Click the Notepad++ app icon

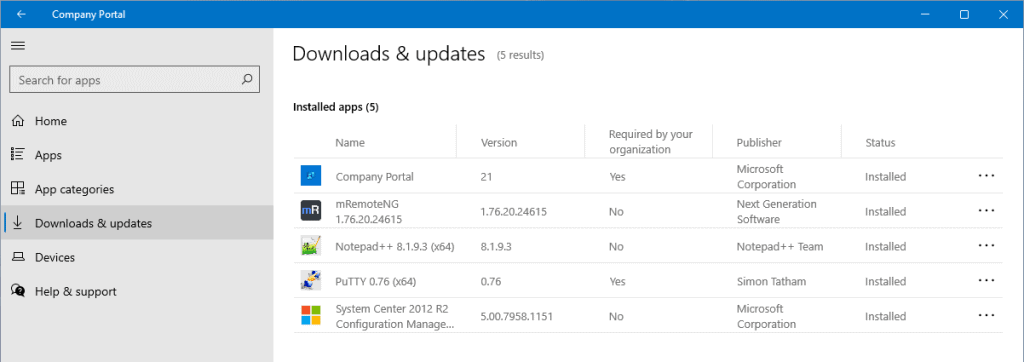click(x=311, y=246)
